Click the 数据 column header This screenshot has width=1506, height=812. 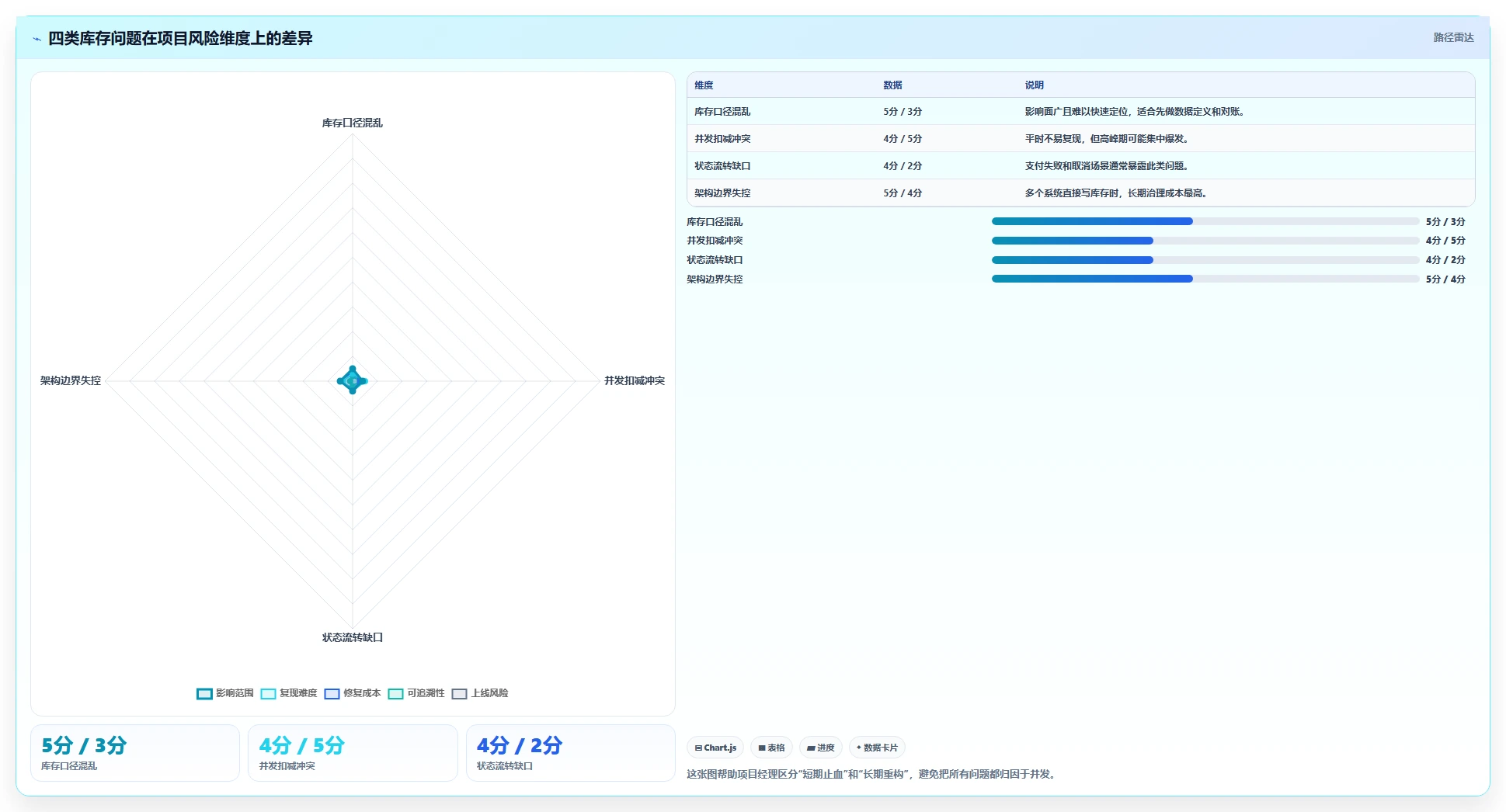pos(892,85)
